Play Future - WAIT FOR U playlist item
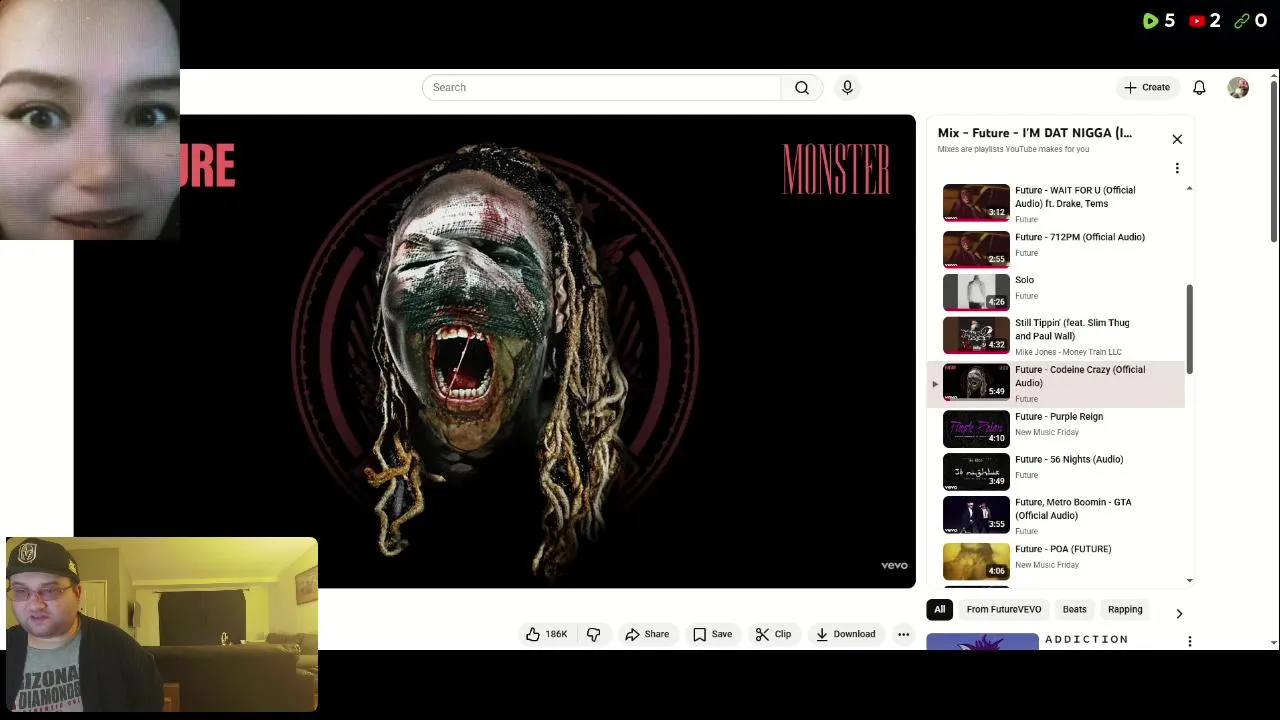1280x720 pixels. click(1056, 203)
